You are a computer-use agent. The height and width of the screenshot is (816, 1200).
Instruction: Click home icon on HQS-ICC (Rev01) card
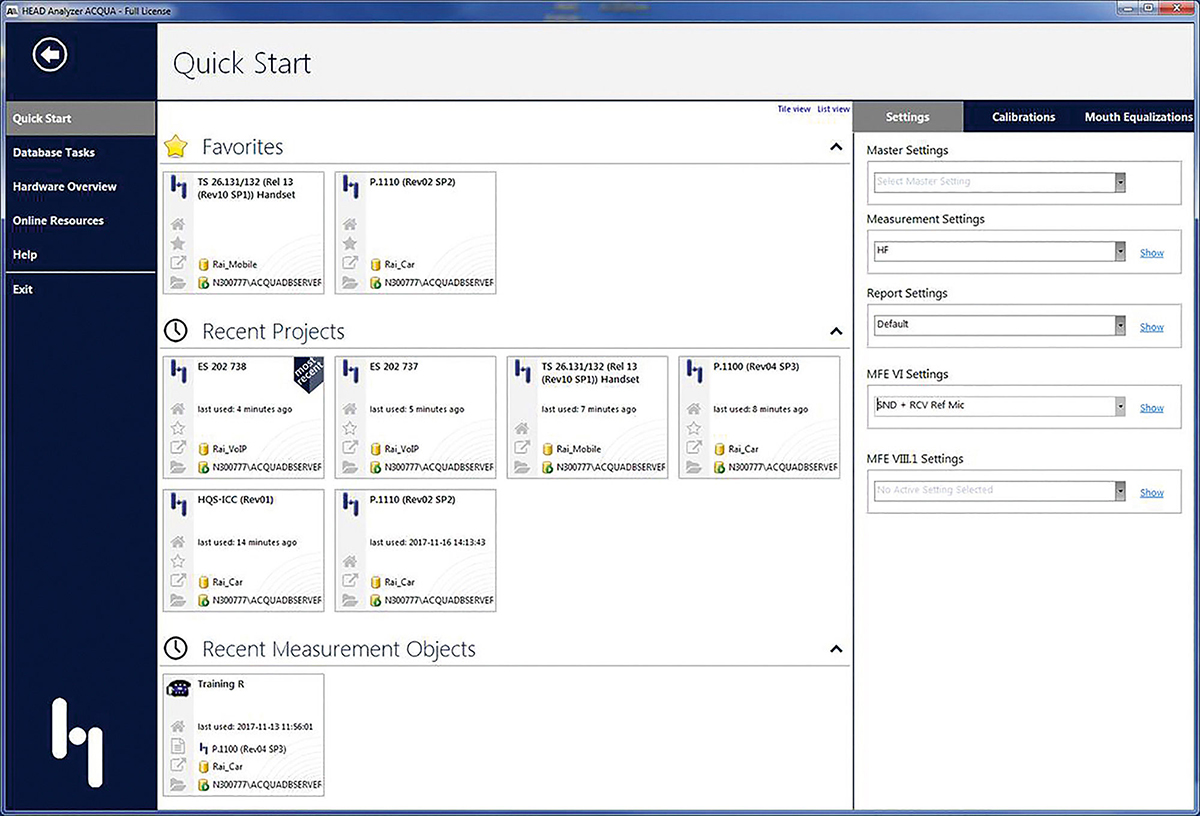[178, 542]
